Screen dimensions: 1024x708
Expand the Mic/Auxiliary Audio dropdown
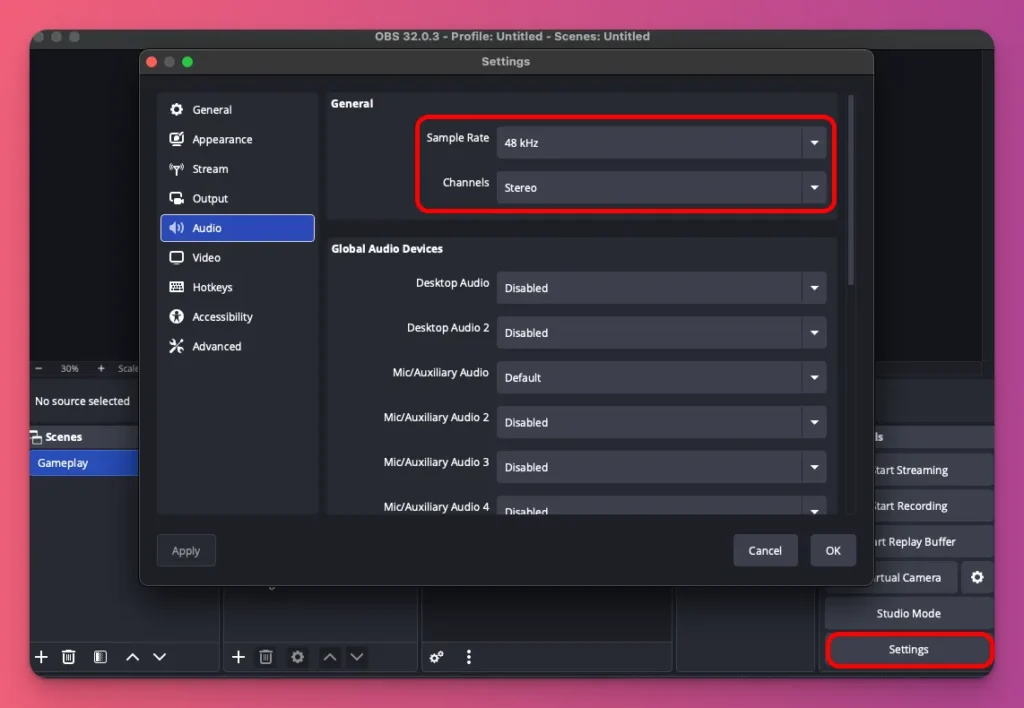660,377
